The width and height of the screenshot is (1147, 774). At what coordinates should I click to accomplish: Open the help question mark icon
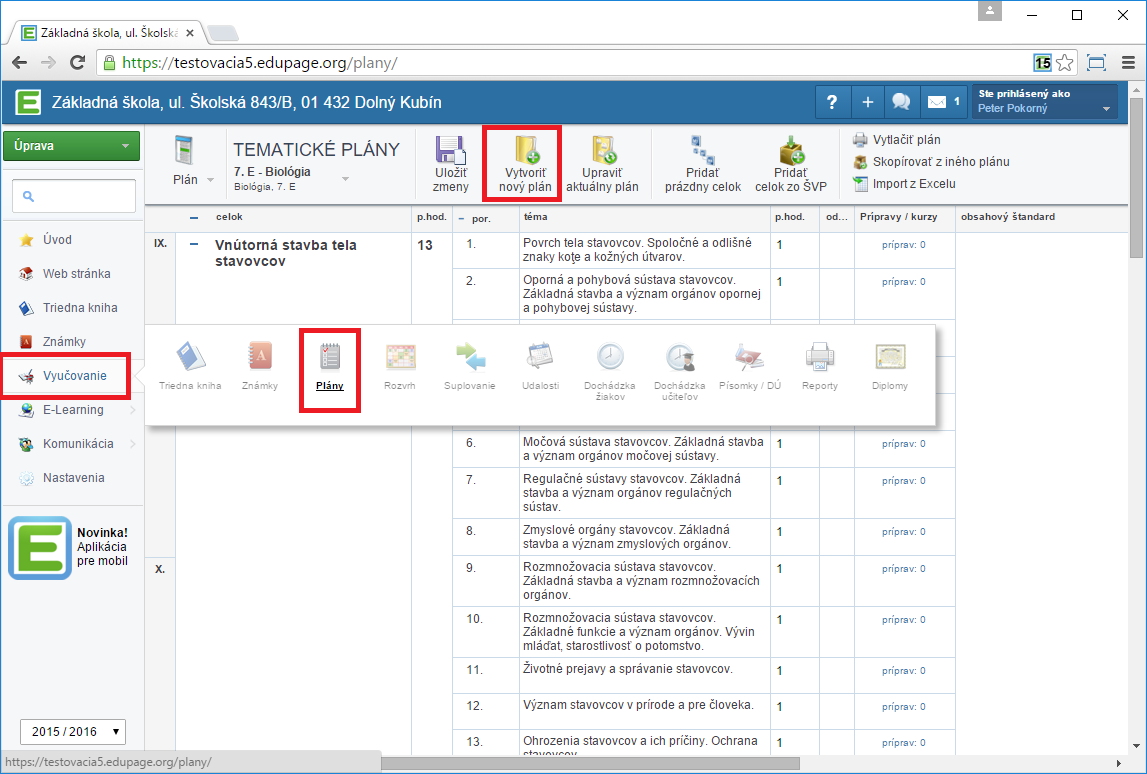pos(832,102)
